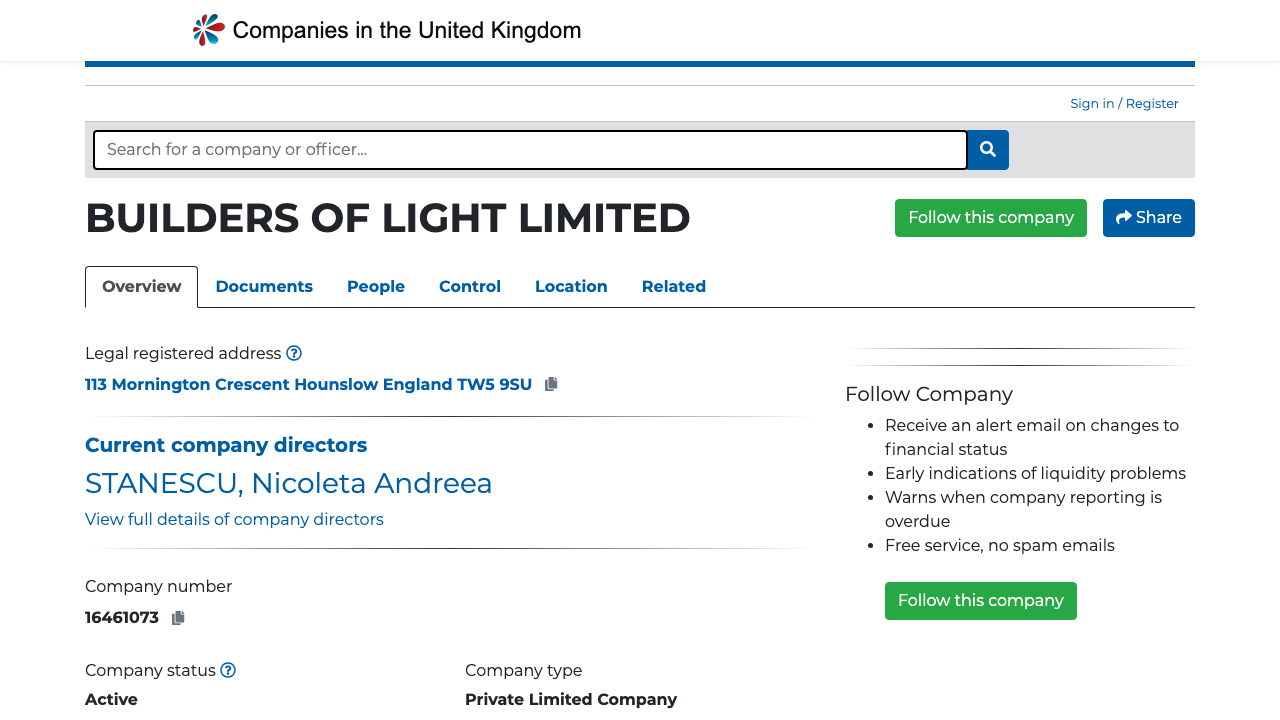Open the Control tab

point(470,287)
